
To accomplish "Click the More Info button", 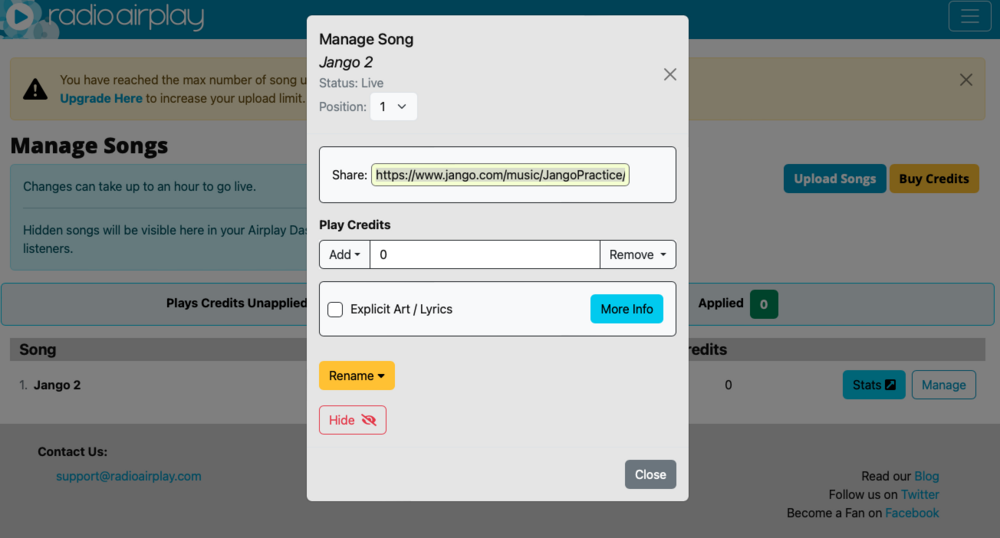I will (626, 309).
